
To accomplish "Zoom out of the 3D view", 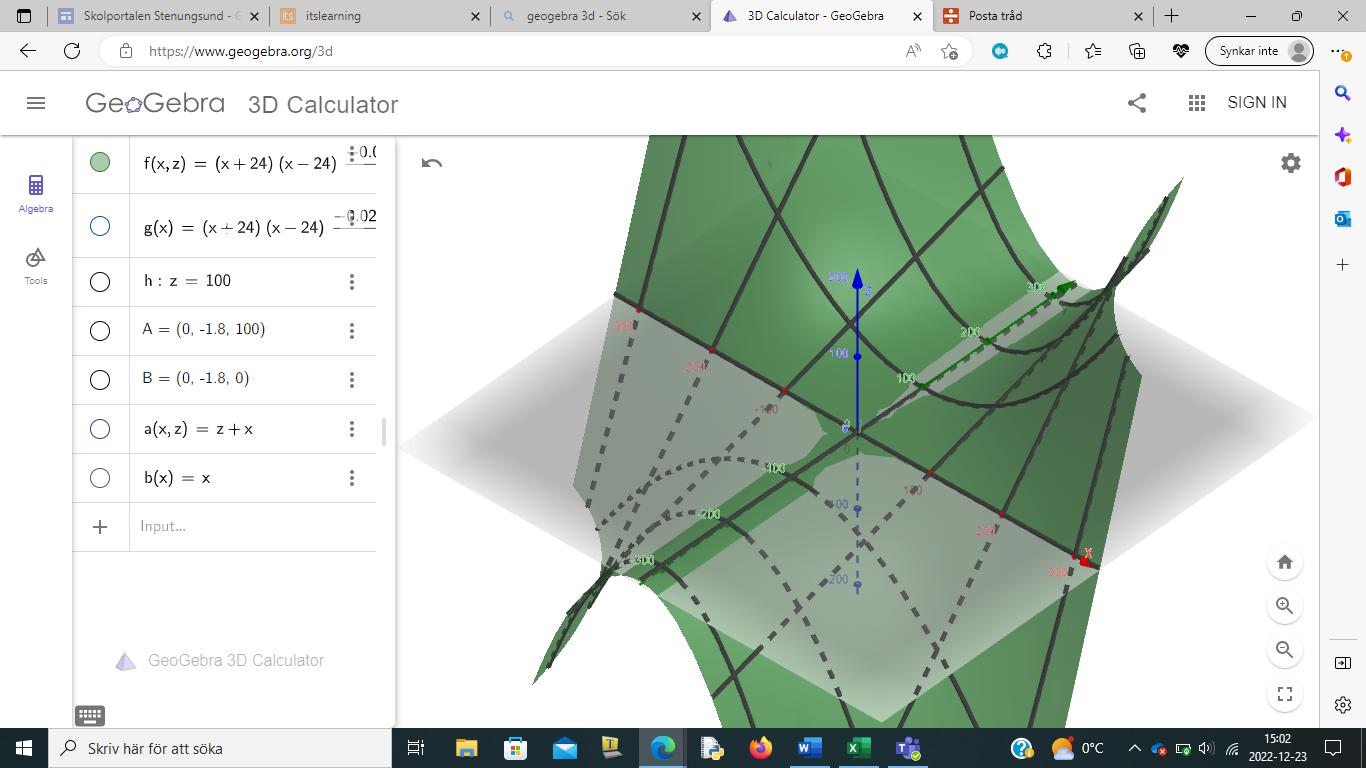I will click(x=1285, y=650).
